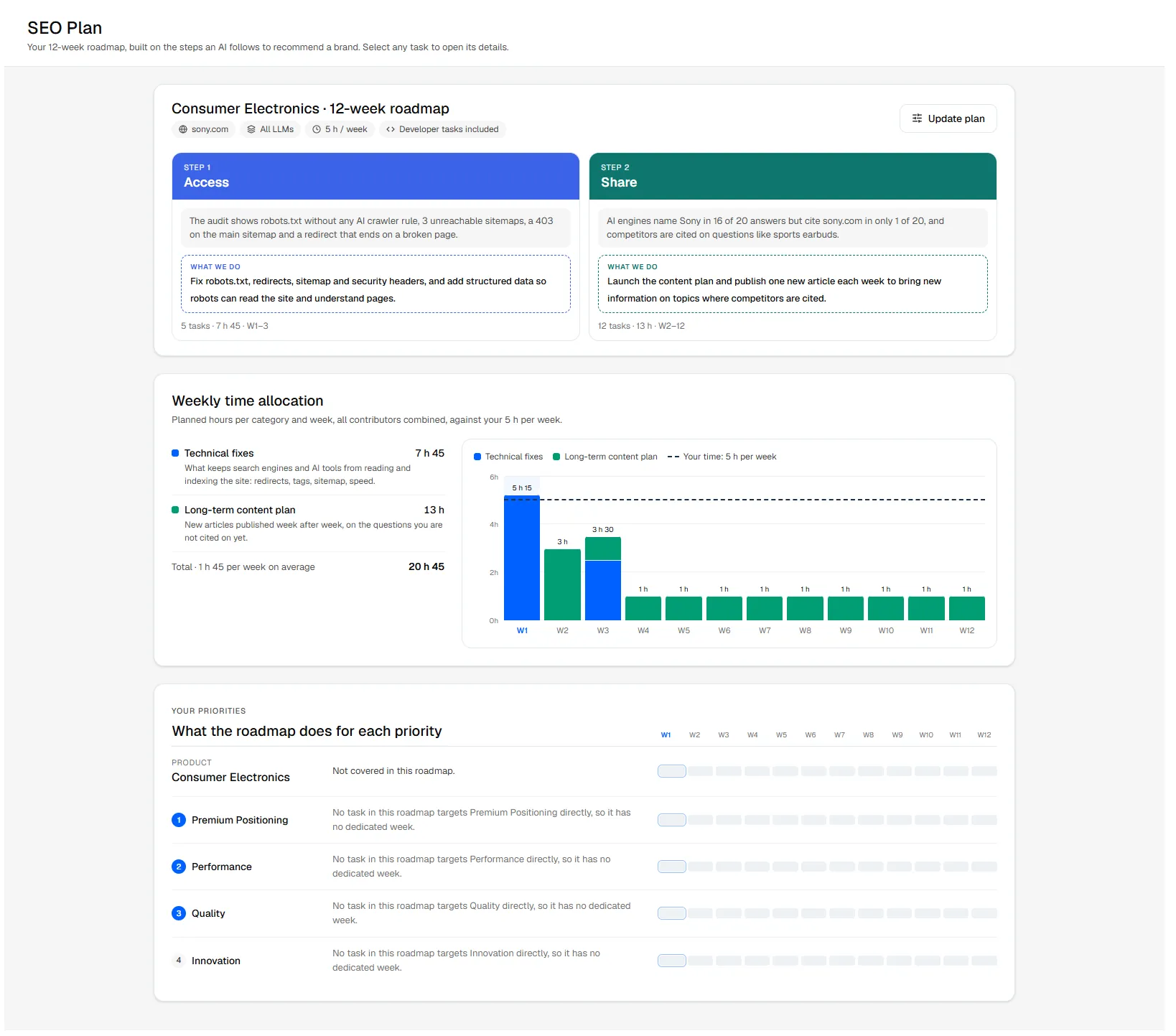Click the clock icon beside 5 h / week
1176x1036 pixels.
(317, 129)
